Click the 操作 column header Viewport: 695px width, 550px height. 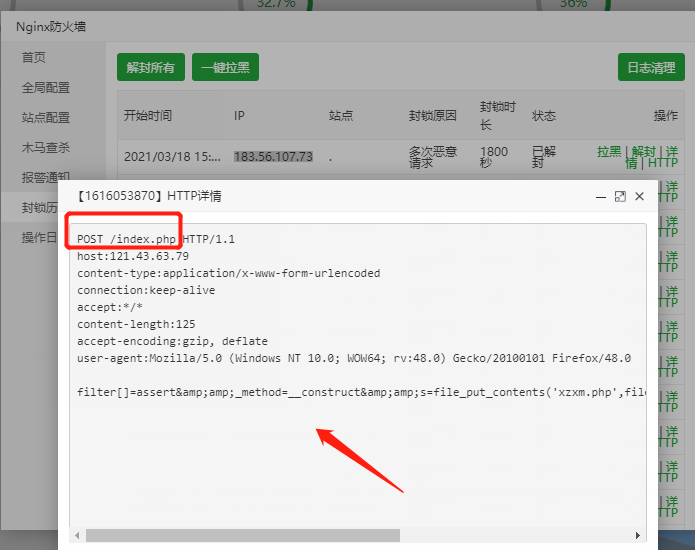click(x=666, y=116)
